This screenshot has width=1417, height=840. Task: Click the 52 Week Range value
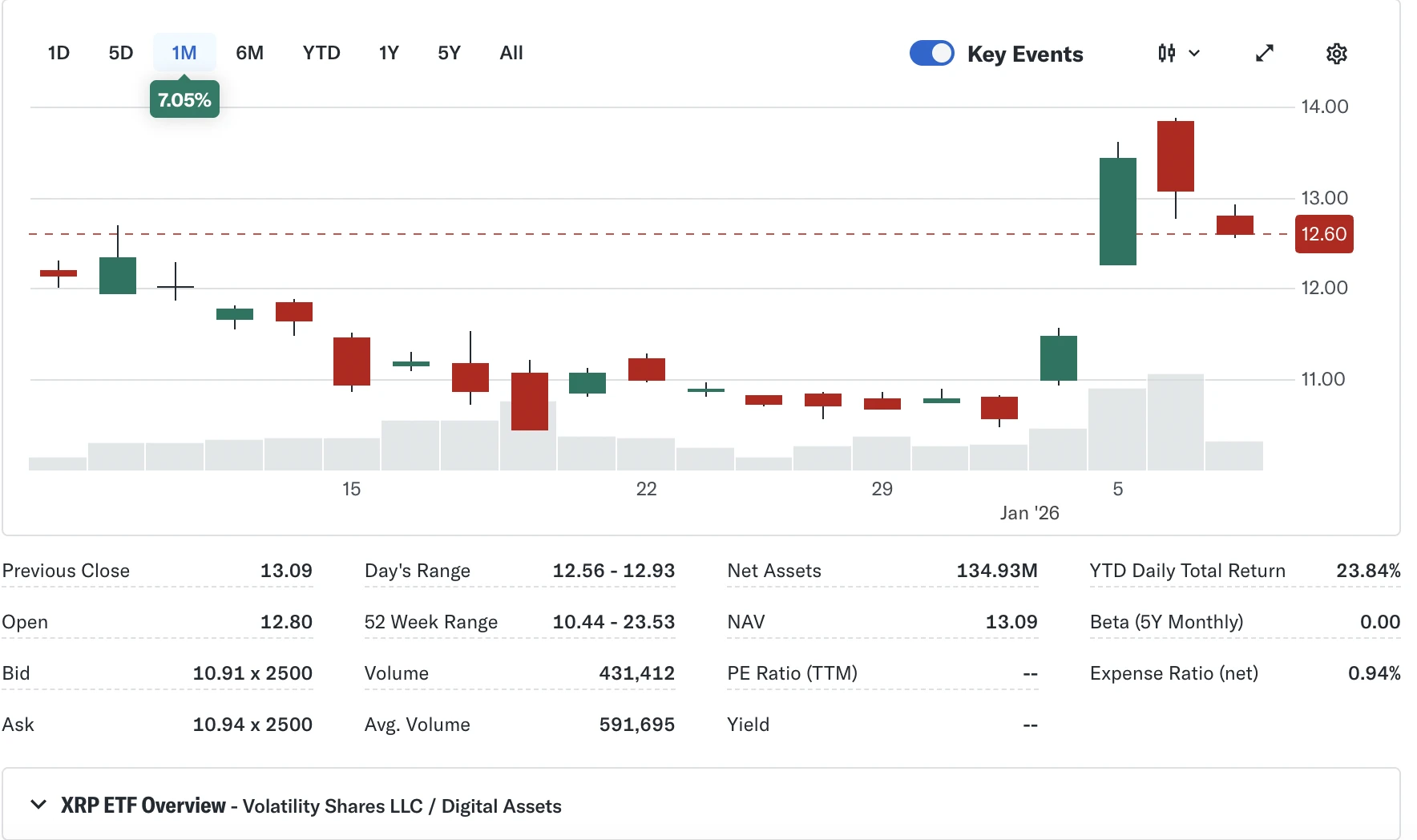[x=614, y=621]
